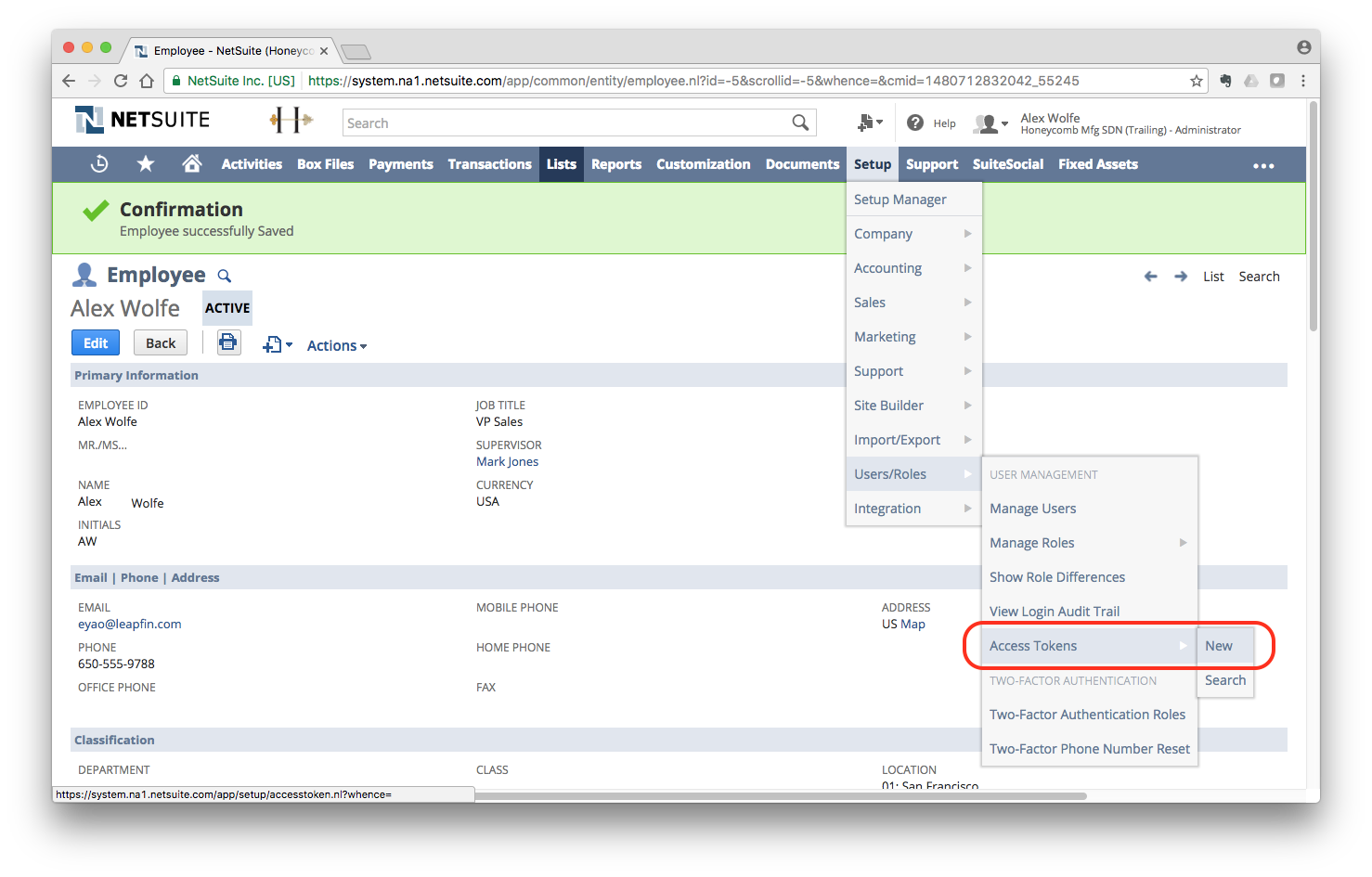Open the shortcuts star icon

coord(146,164)
